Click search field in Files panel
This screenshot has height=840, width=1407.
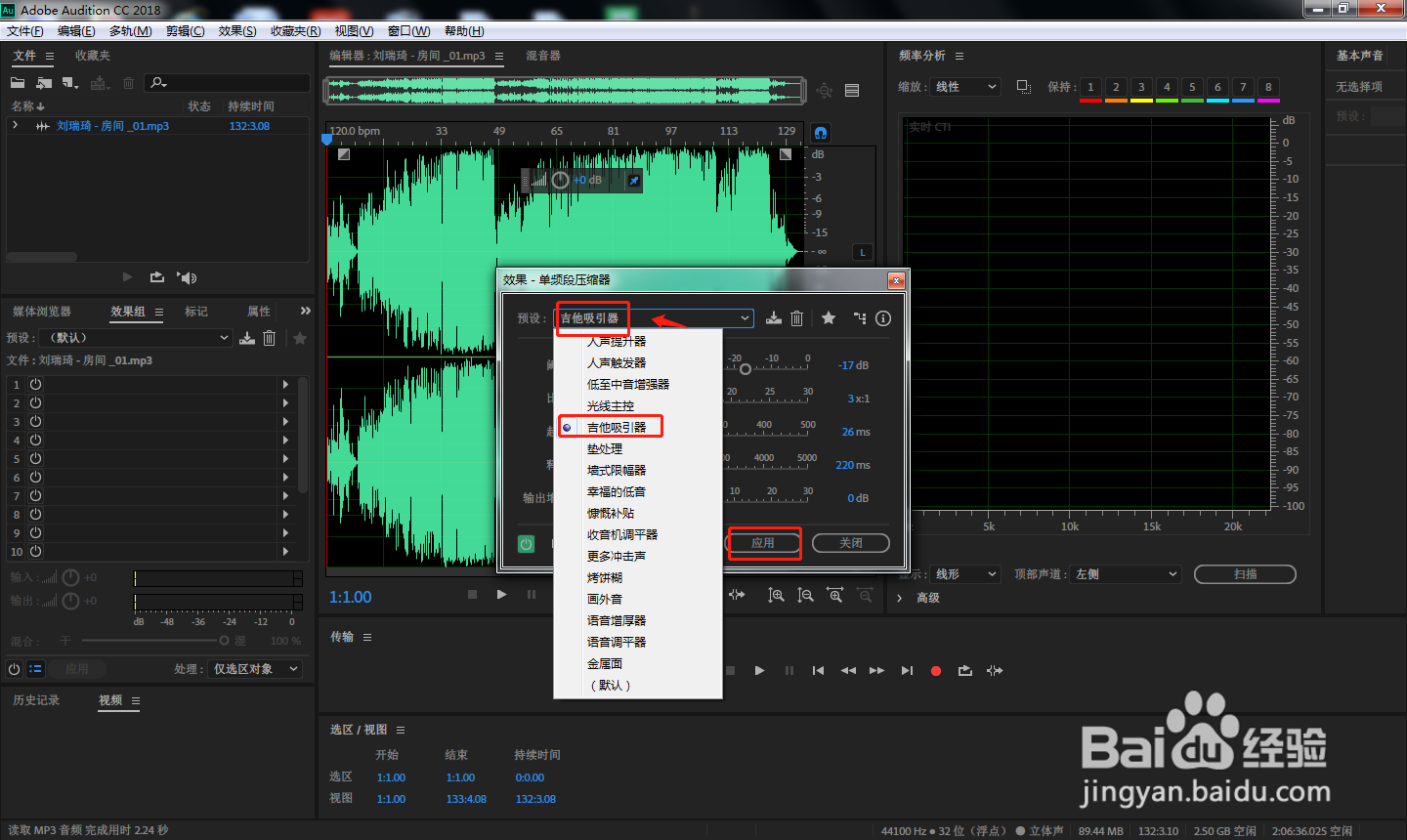tap(228, 83)
